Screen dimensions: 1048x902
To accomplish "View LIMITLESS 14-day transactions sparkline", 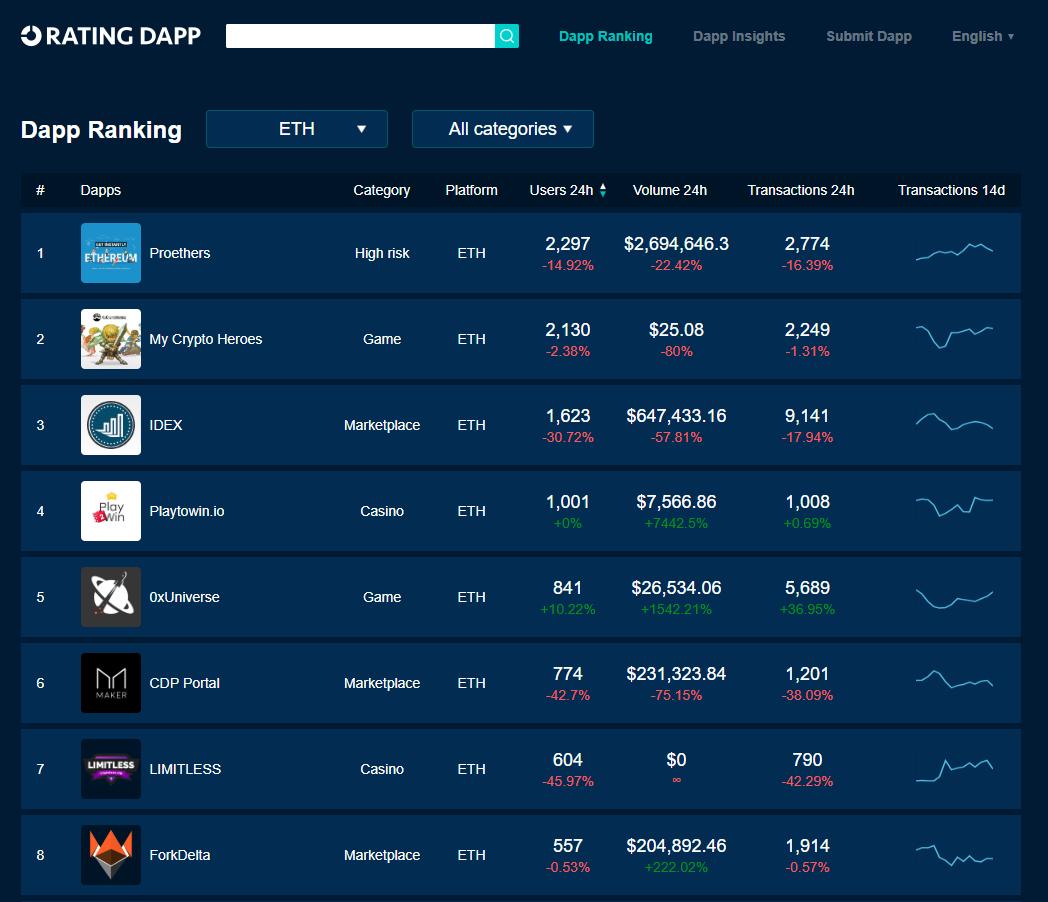I will coord(954,770).
